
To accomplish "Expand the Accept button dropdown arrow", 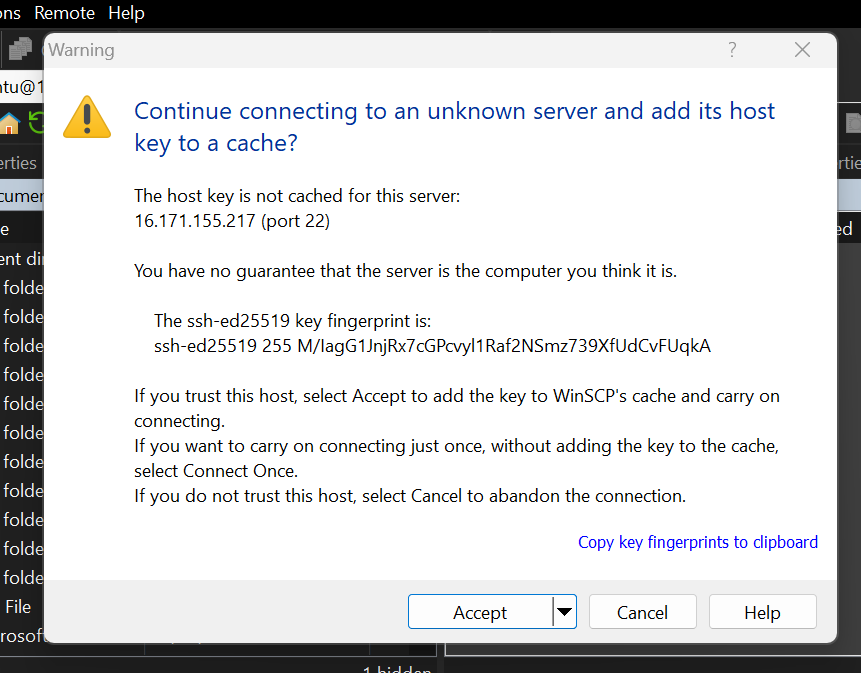I will coord(564,612).
